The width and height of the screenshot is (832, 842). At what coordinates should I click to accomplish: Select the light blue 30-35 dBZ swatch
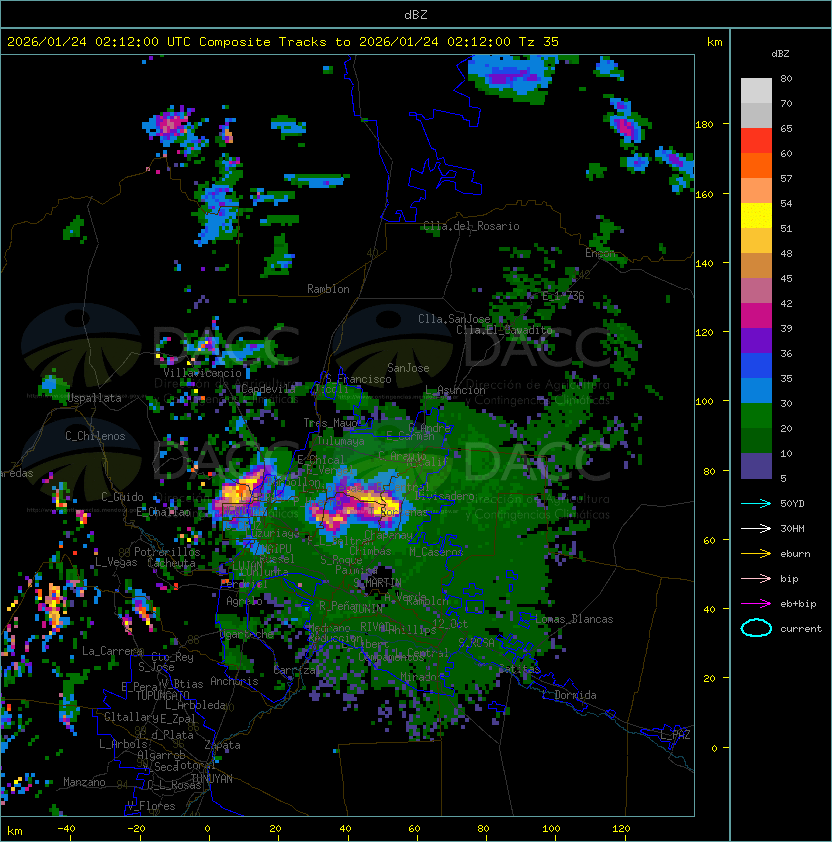[x=756, y=391]
